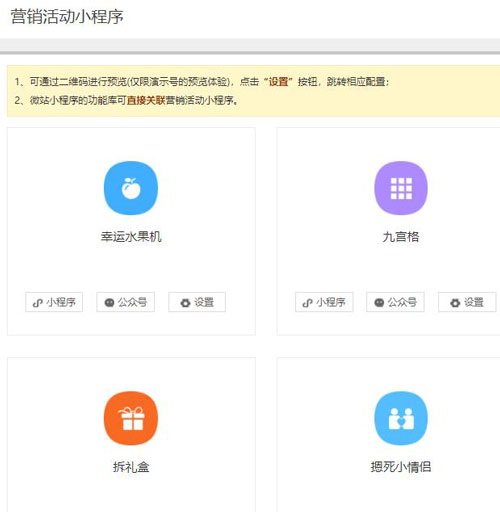
Task: Click the 九宫格 purple grid icon
Action: [x=401, y=188]
